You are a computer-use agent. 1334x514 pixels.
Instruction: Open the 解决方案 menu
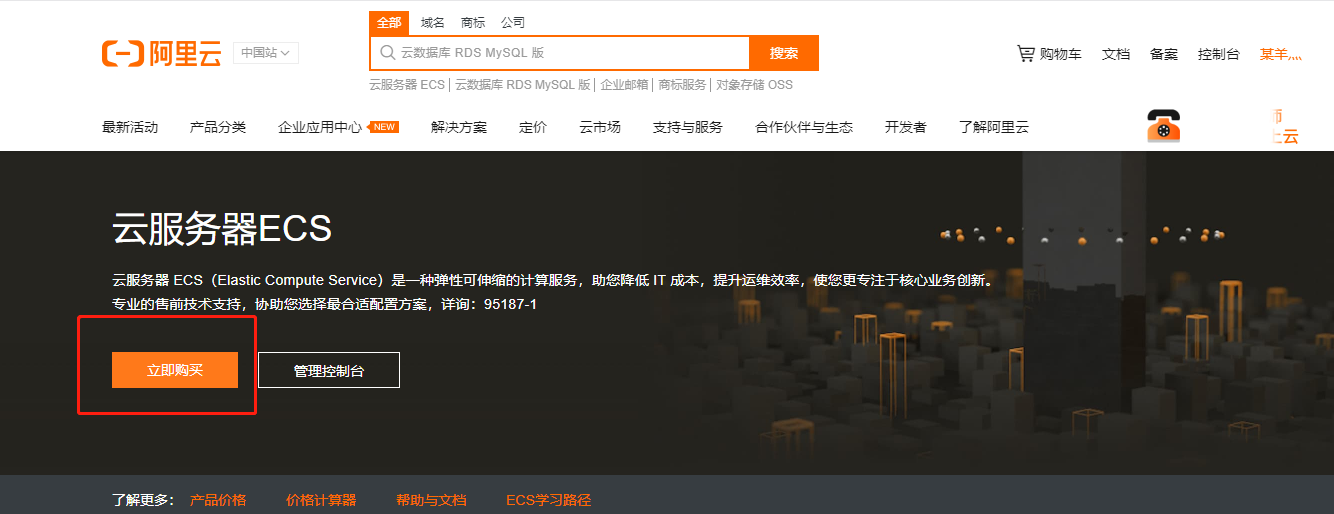click(459, 127)
